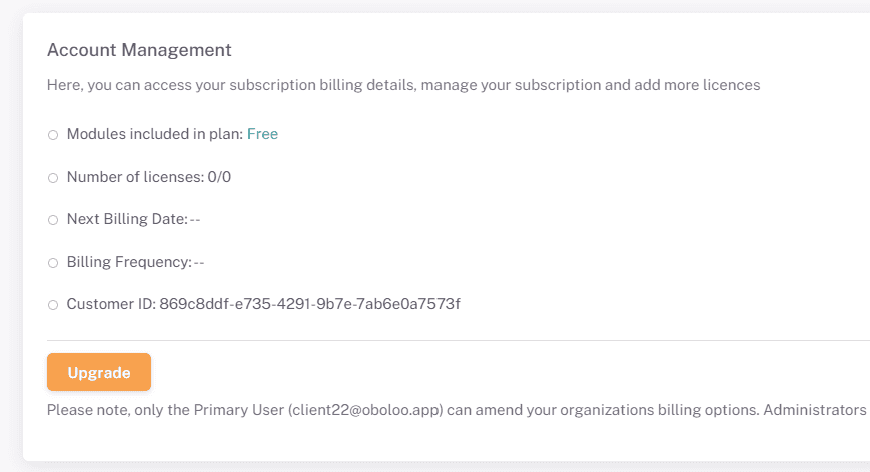
Task: Click the Billing Frequency dashes value
Action: pos(199,263)
